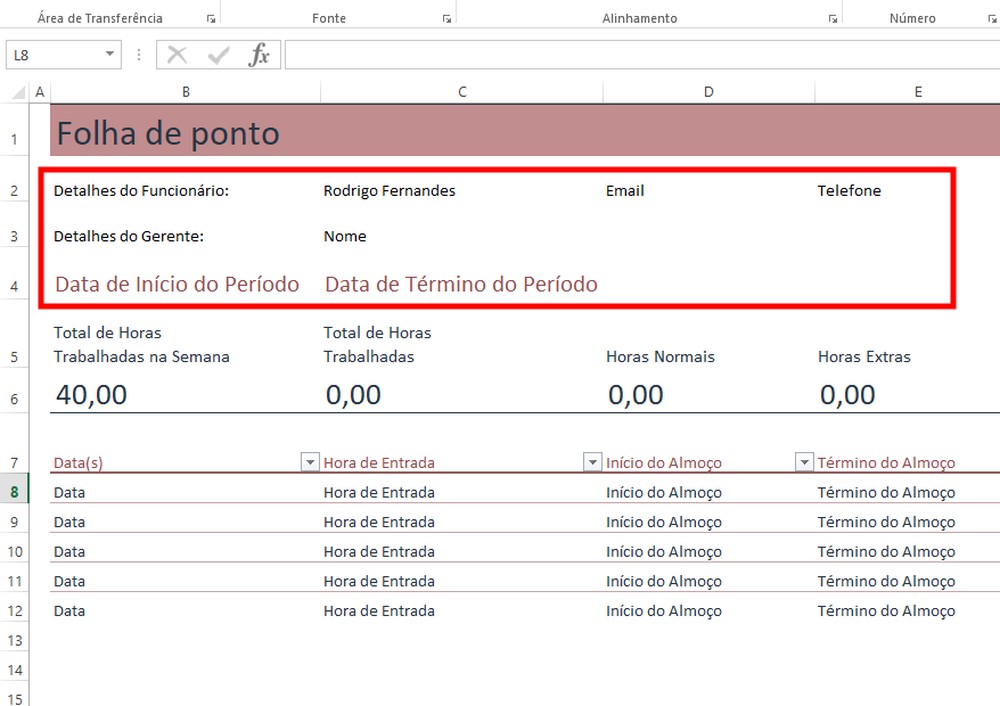Image resolution: width=1000 pixels, height=706 pixels.
Task: Open the Name Box dropdown showing L8
Action: [111, 54]
